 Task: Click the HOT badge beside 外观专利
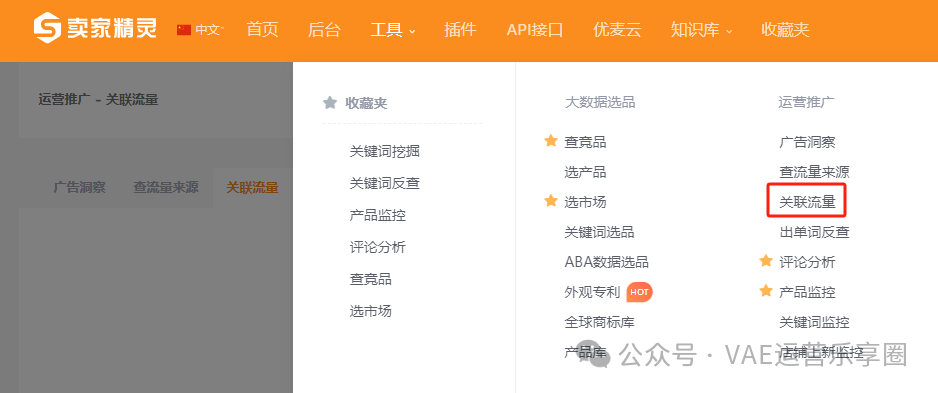click(x=639, y=292)
